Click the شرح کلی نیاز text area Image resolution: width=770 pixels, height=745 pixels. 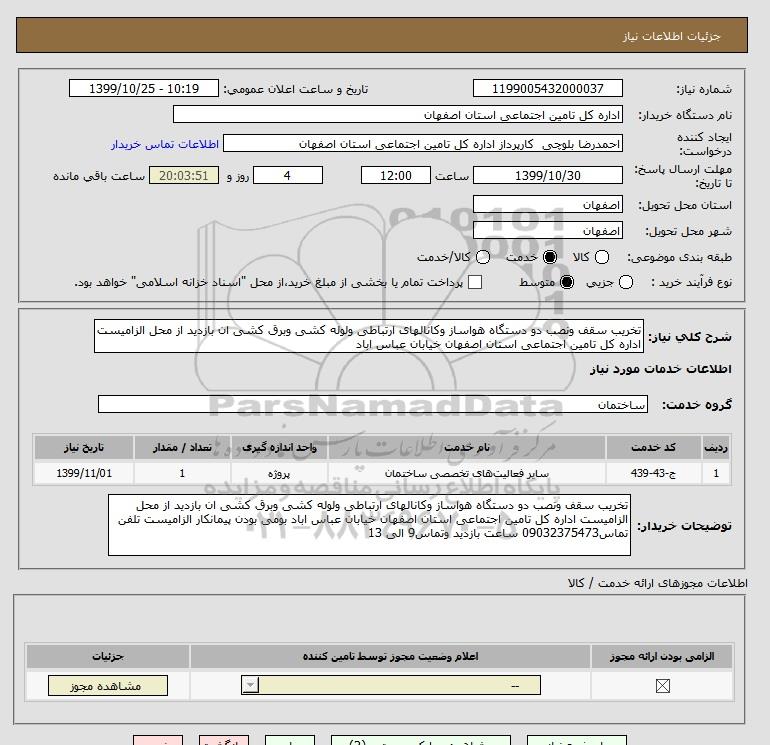(369, 337)
